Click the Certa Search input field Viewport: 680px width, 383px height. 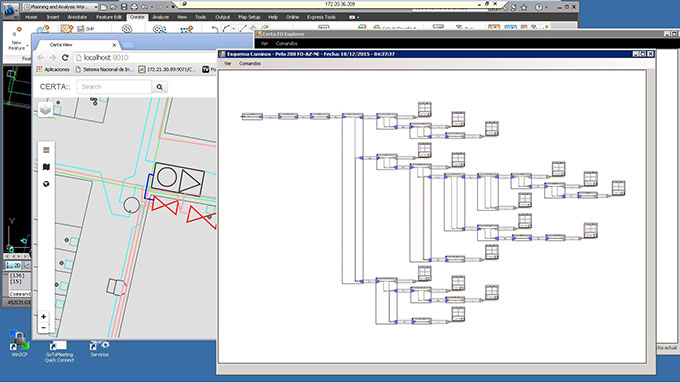pos(114,87)
